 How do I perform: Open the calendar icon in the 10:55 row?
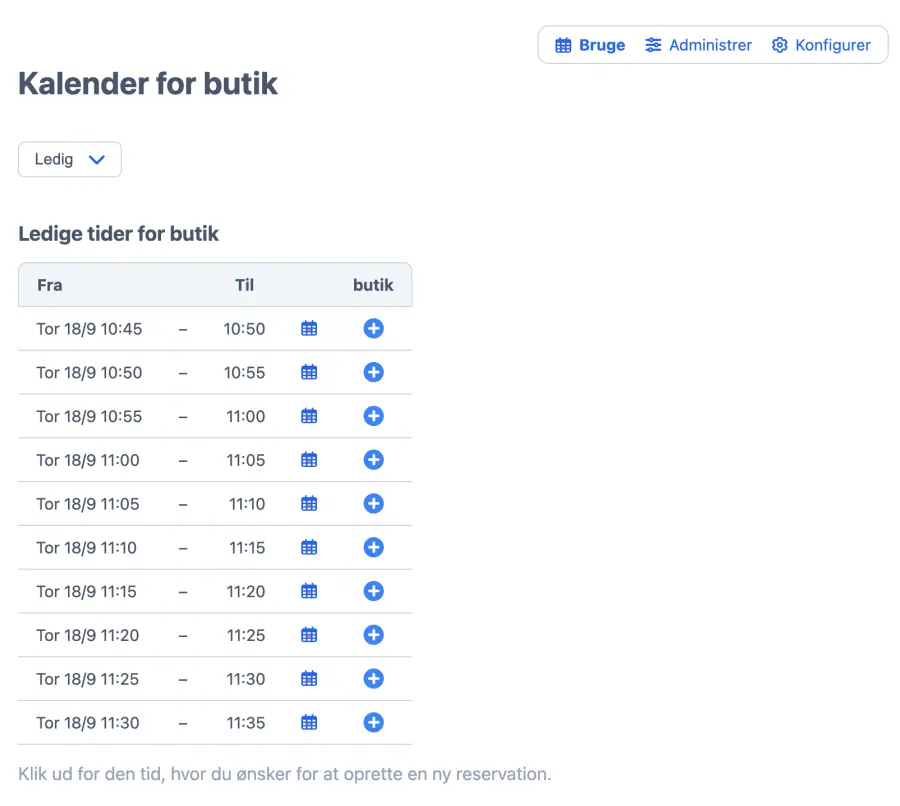pos(309,416)
